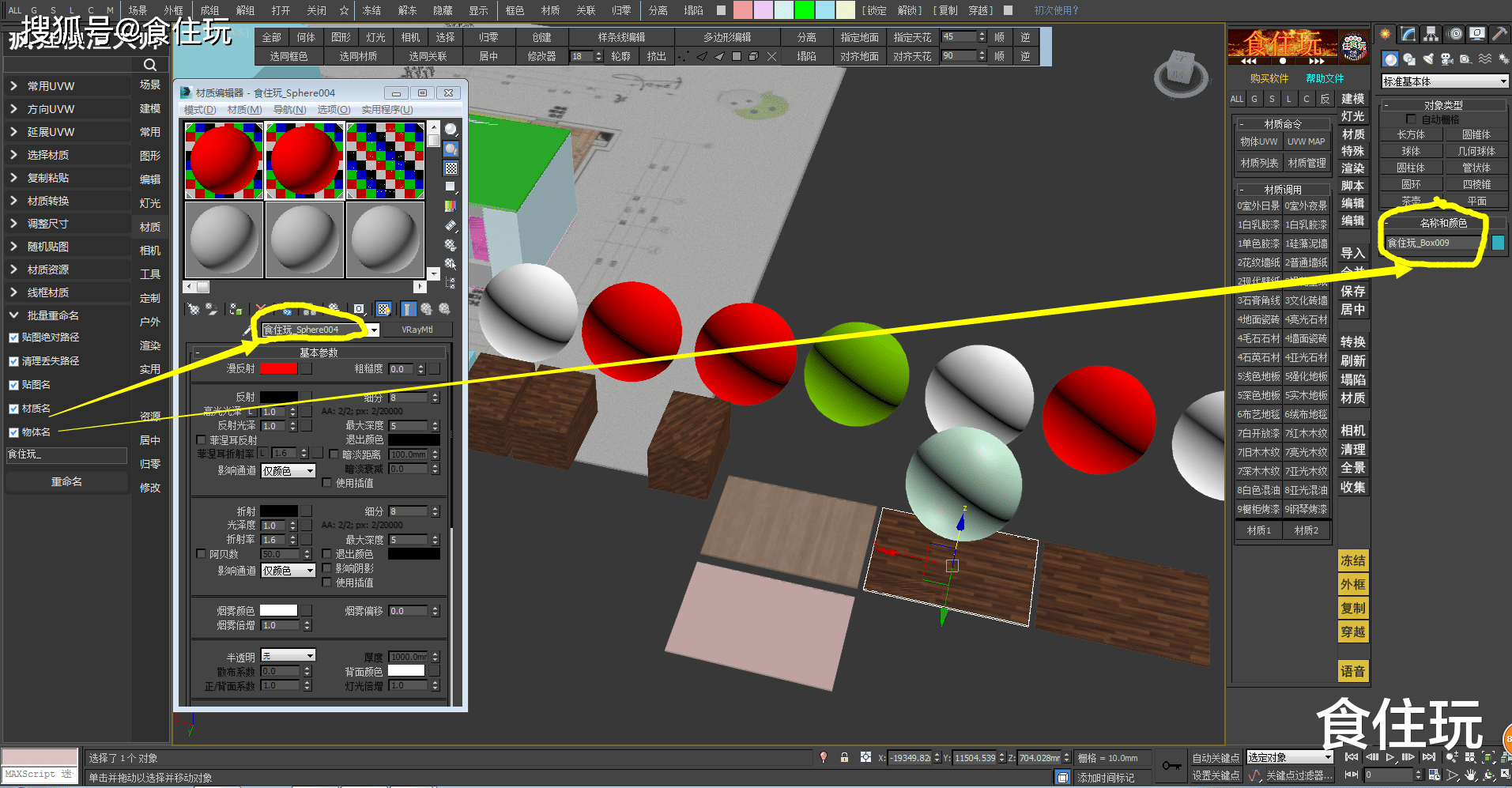Image resolution: width=1512 pixels, height=788 pixels.
Task: Toggle the 材质名 checkbox
Action: point(13,409)
